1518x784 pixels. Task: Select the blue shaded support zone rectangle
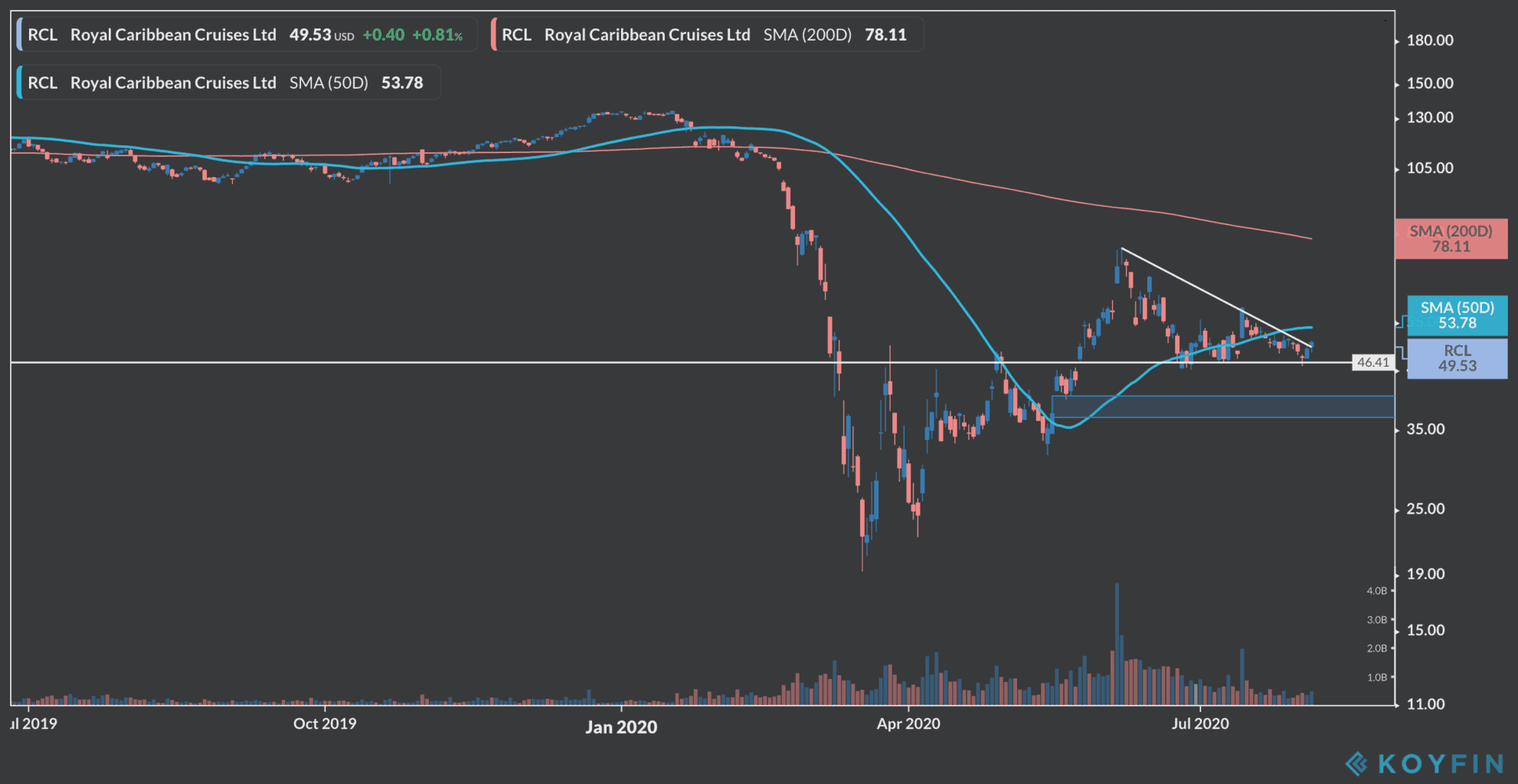[1222, 407]
